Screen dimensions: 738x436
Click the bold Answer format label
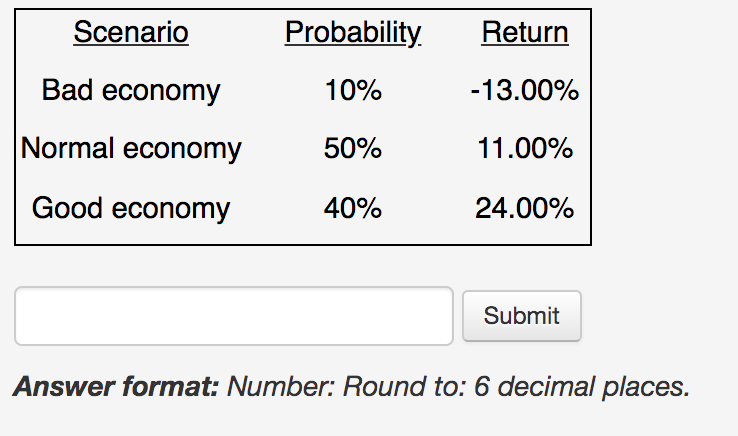click(x=116, y=387)
